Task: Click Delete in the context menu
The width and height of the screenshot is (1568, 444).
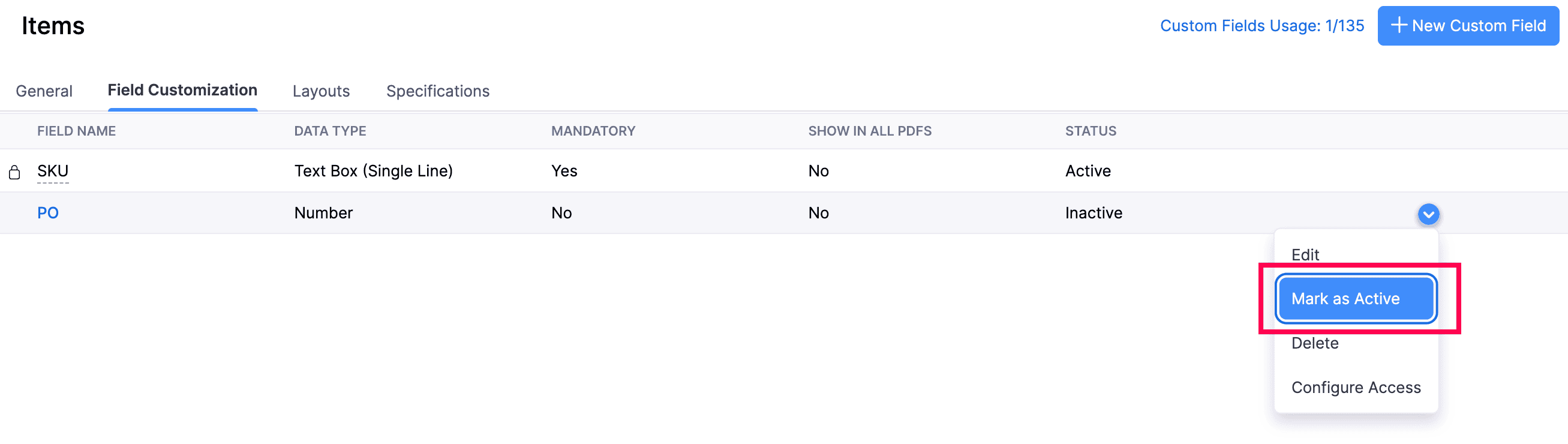Action: pyautogui.click(x=1315, y=343)
